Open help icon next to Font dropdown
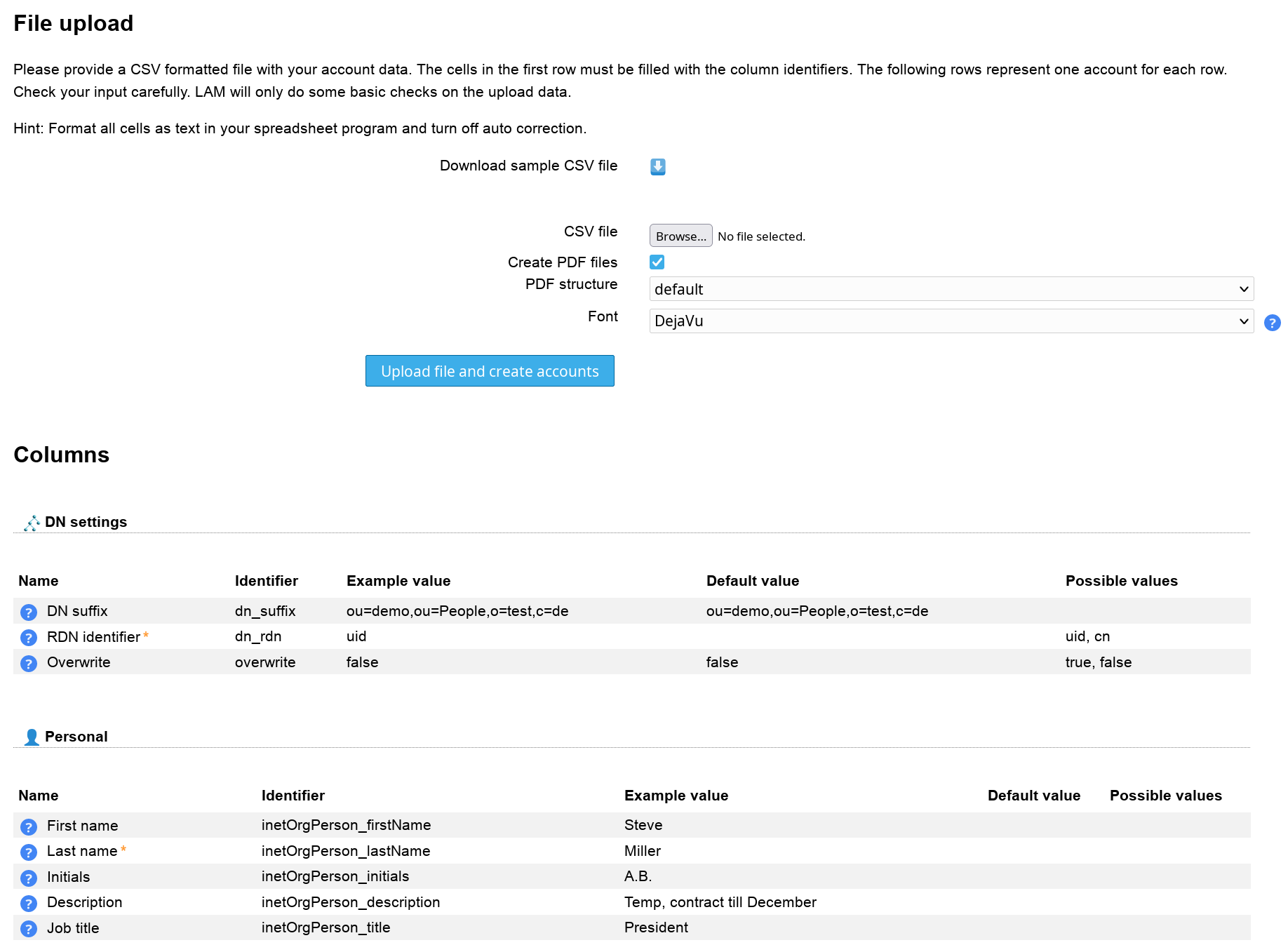The width and height of the screenshot is (1288, 945). (1272, 323)
